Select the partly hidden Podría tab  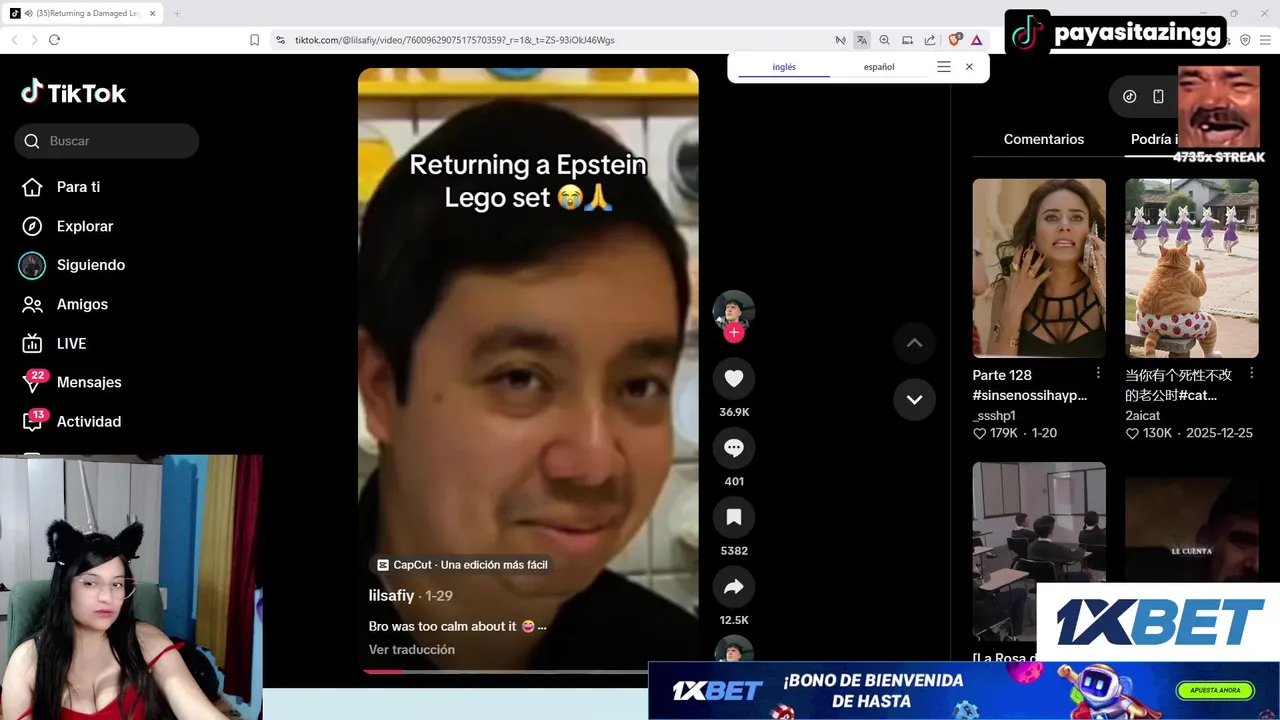(x=1154, y=139)
